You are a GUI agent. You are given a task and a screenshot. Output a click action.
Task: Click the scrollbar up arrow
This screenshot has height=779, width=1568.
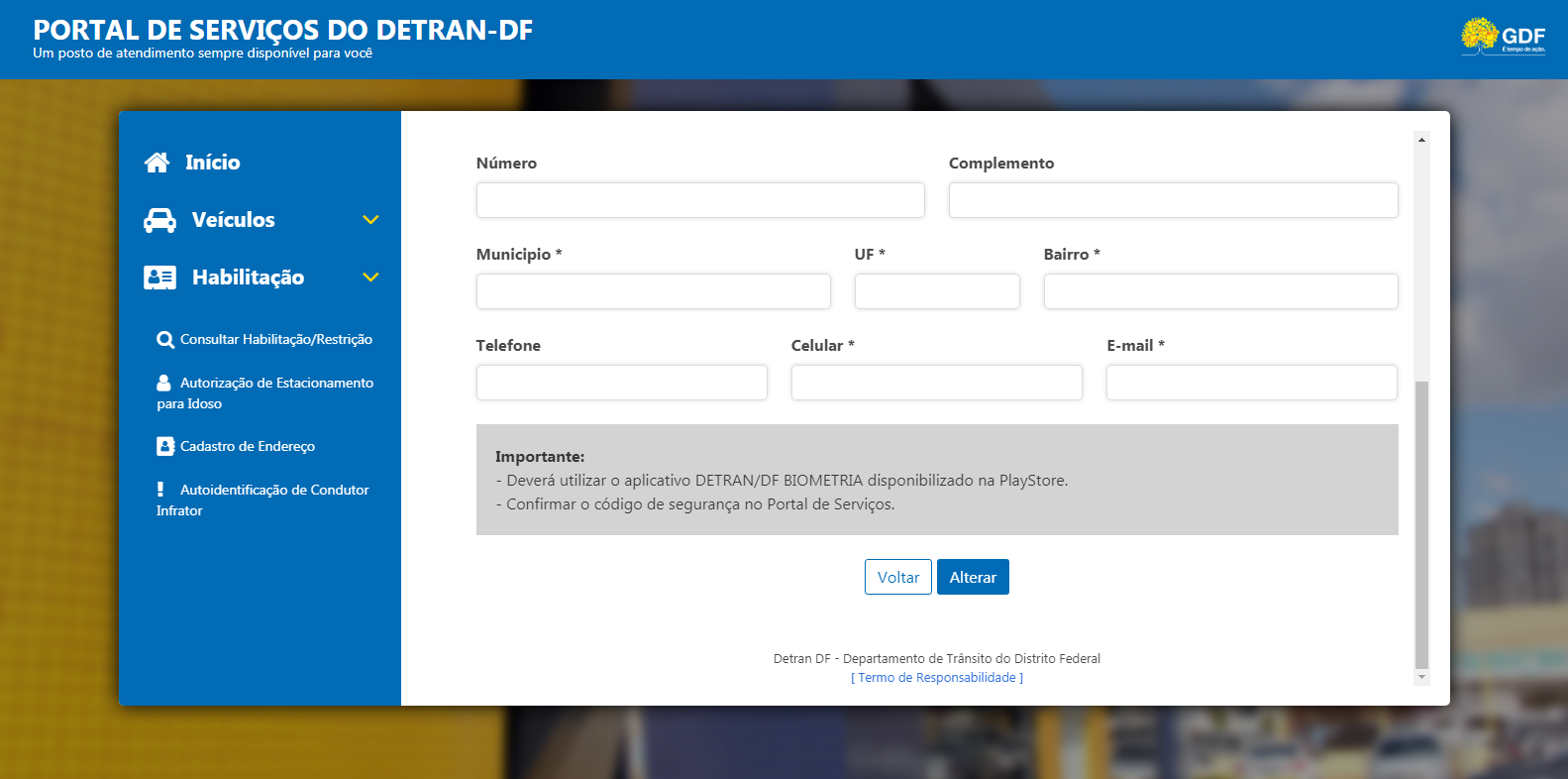pyautogui.click(x=1421, y=140)
